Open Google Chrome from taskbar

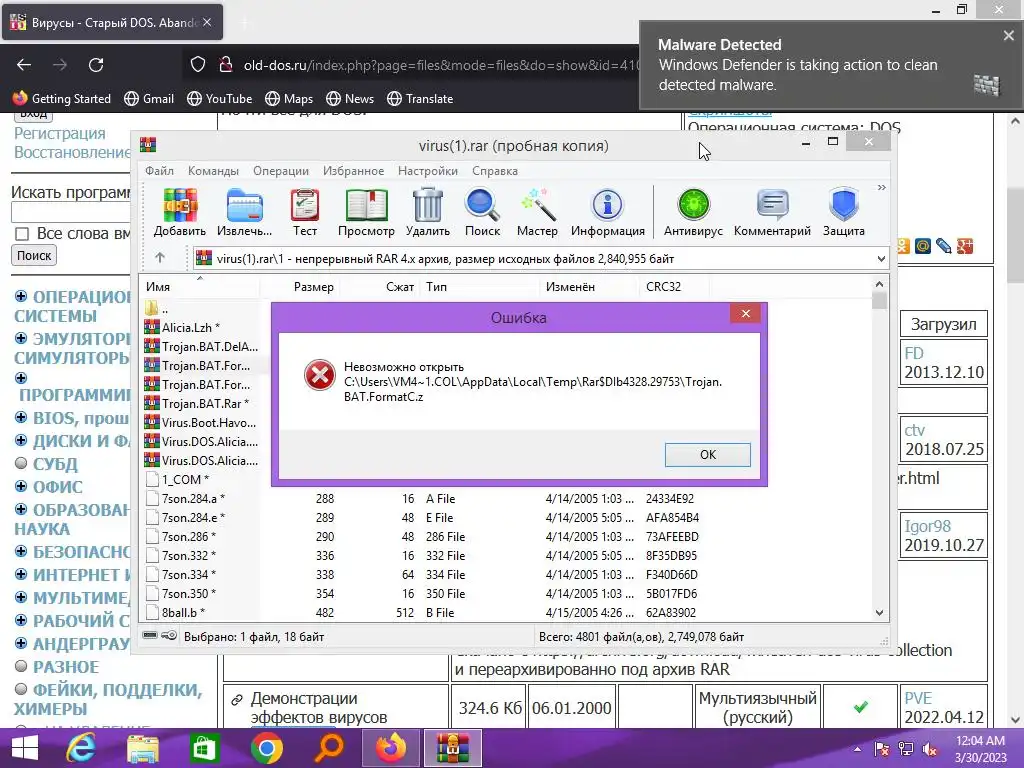tap(266, 748)
